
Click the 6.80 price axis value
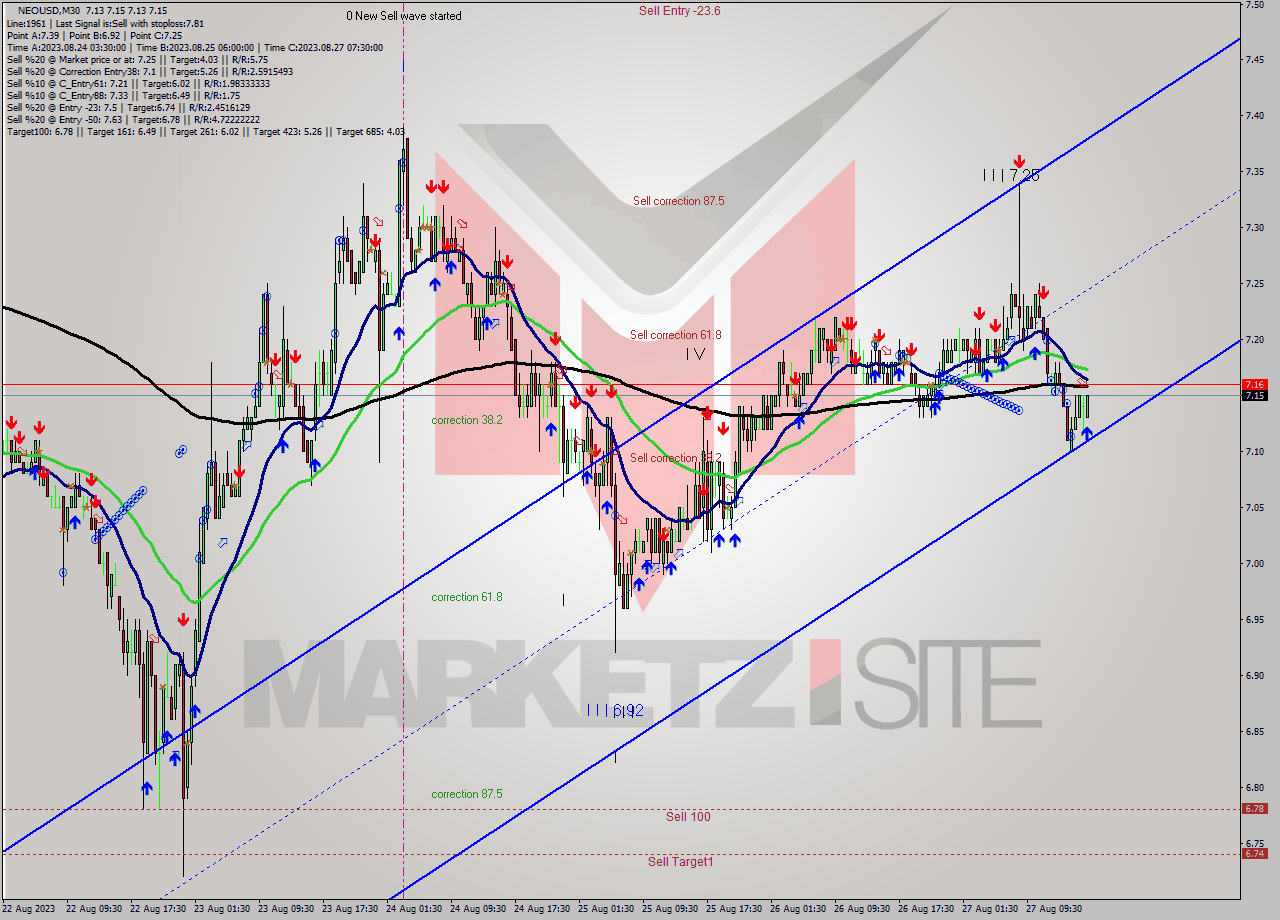1255,788
